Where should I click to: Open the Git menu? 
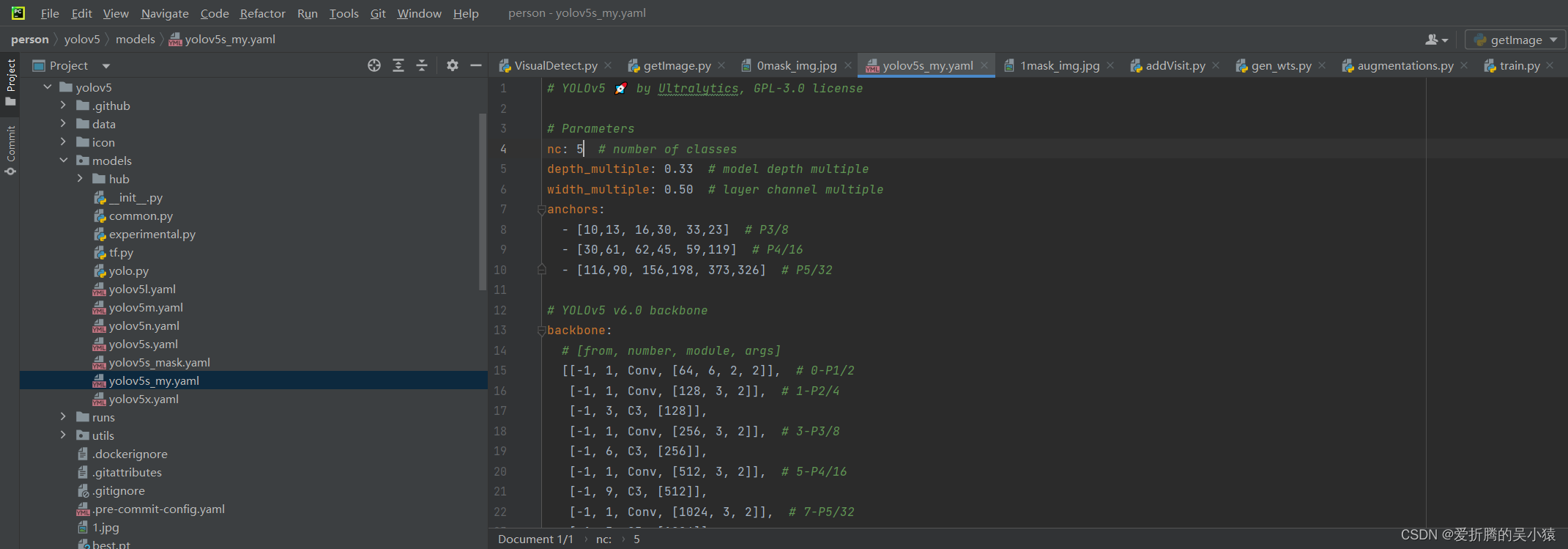(x=378, y=13)
